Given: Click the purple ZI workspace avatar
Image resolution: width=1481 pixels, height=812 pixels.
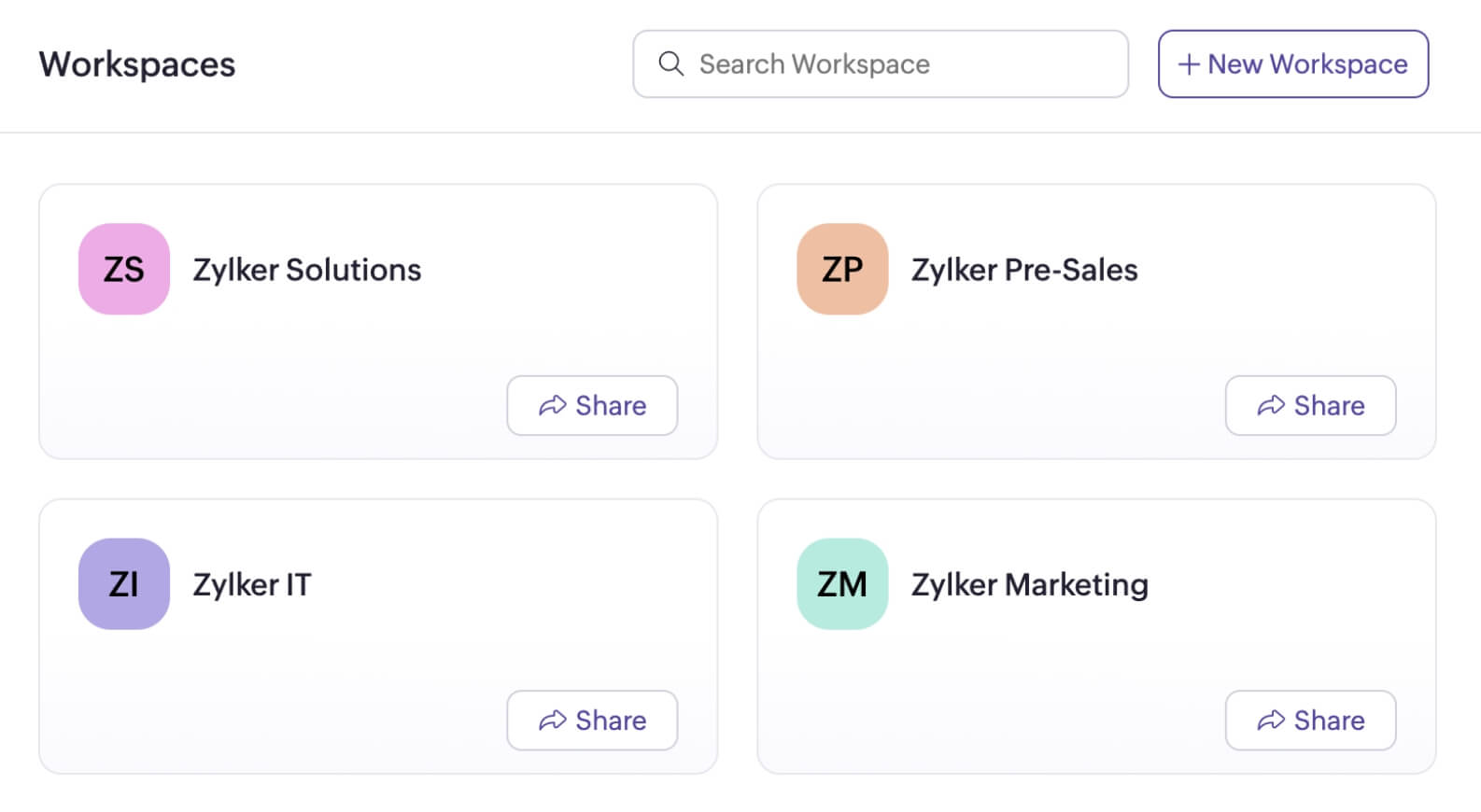Looking at the screenshot, I should click(124, 584).
